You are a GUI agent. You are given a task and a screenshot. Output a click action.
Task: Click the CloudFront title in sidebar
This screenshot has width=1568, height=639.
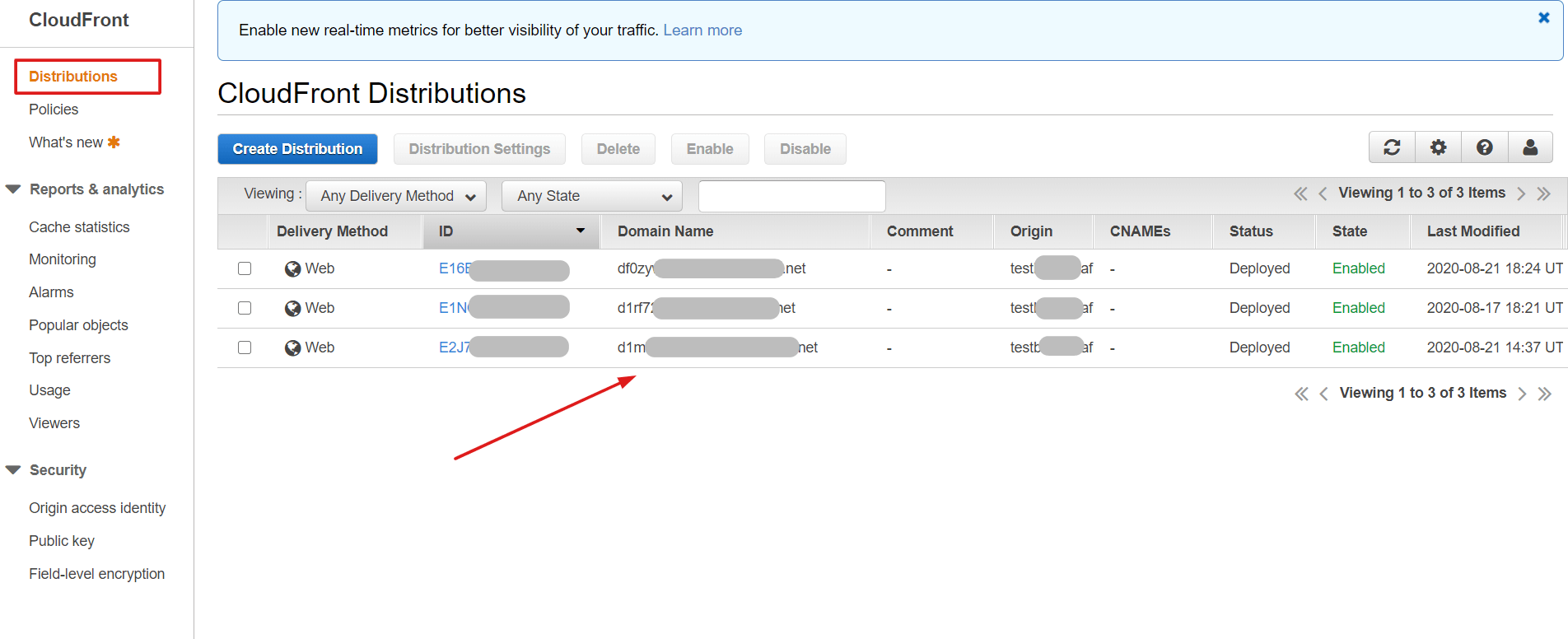pyautogui.click(x=79, y=20)
